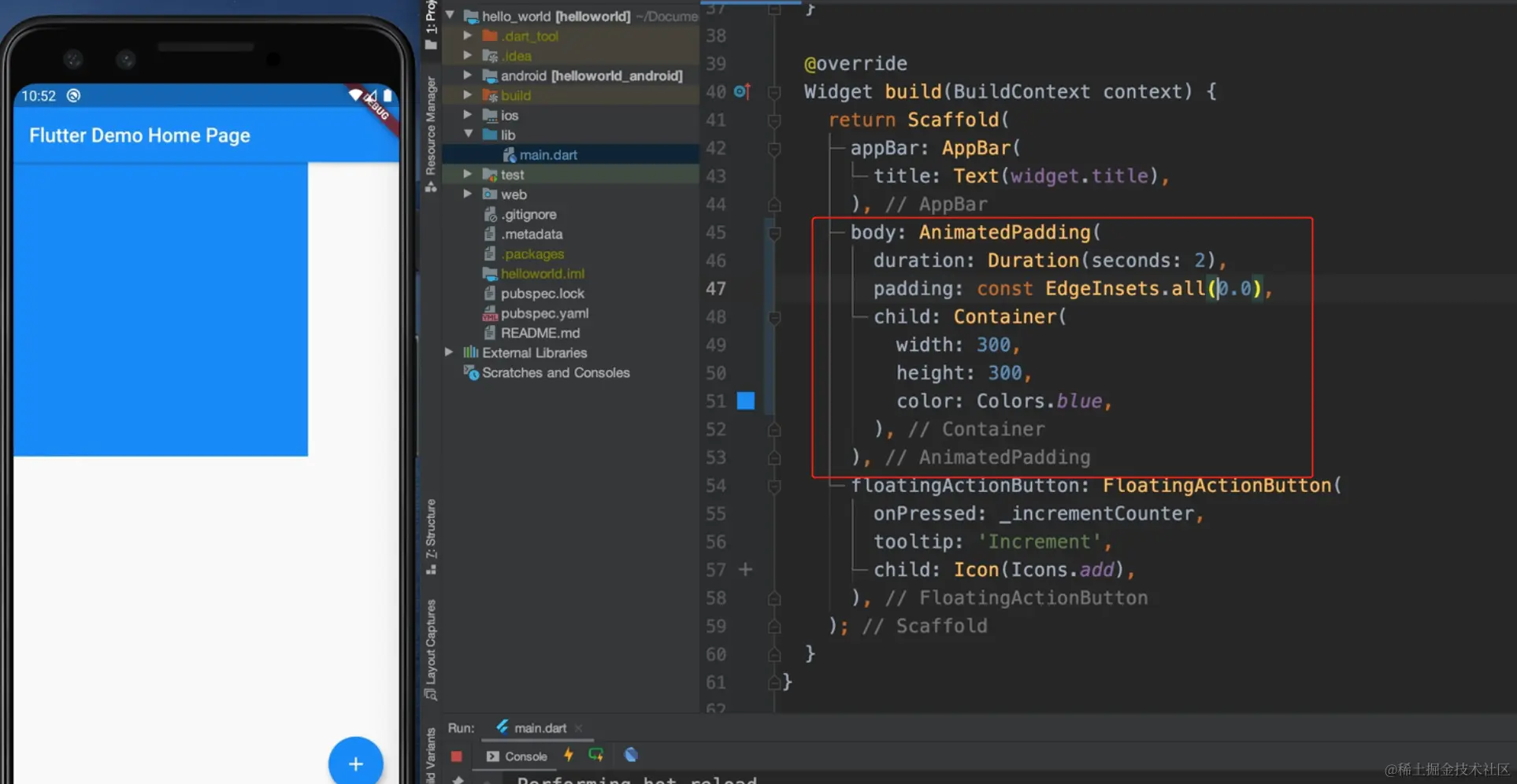This screenshot has width=1517, height=784.
Task: Tap the blue container in the emulator
Action: click(x=161, y=309)
